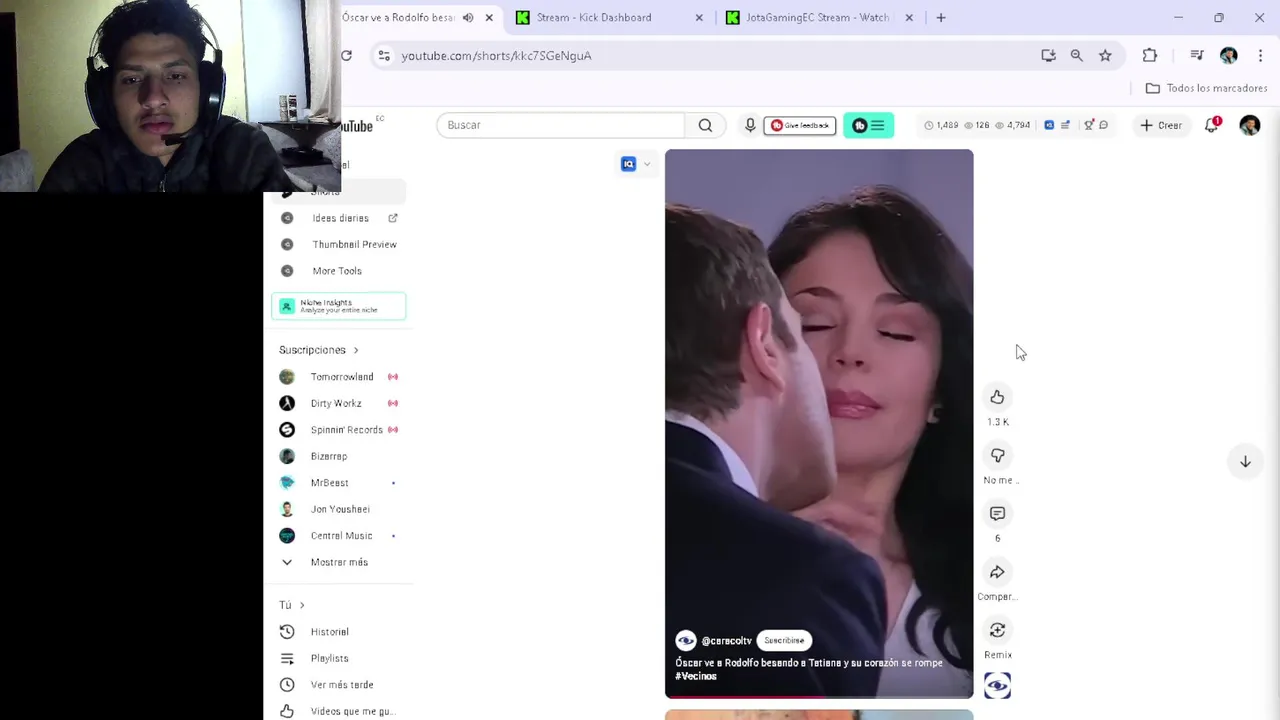Open the @caracoltv channel link

[x=727, y=641]
